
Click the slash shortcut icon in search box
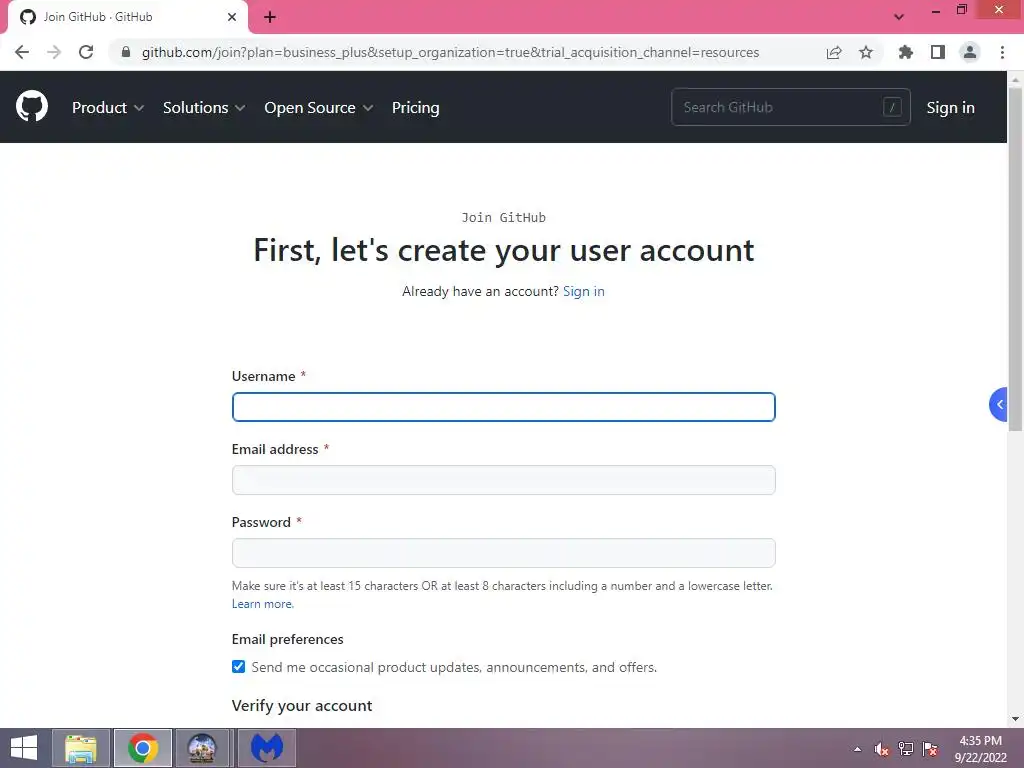pos(892,107)
